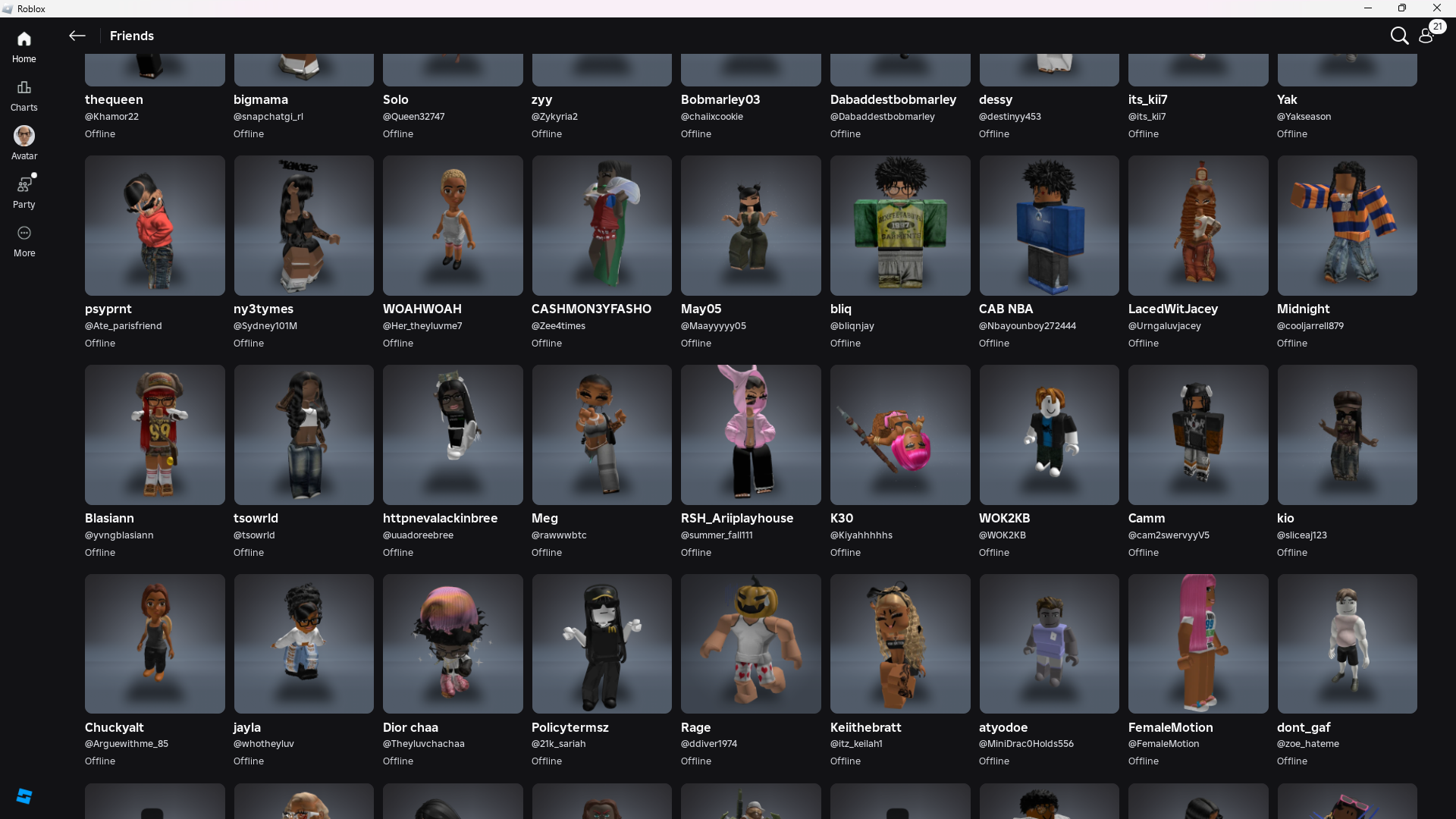The image size is (1456, 819).
Task: Click the Roblox Studio logo at bottom left
Action: [x=24, y=795]
